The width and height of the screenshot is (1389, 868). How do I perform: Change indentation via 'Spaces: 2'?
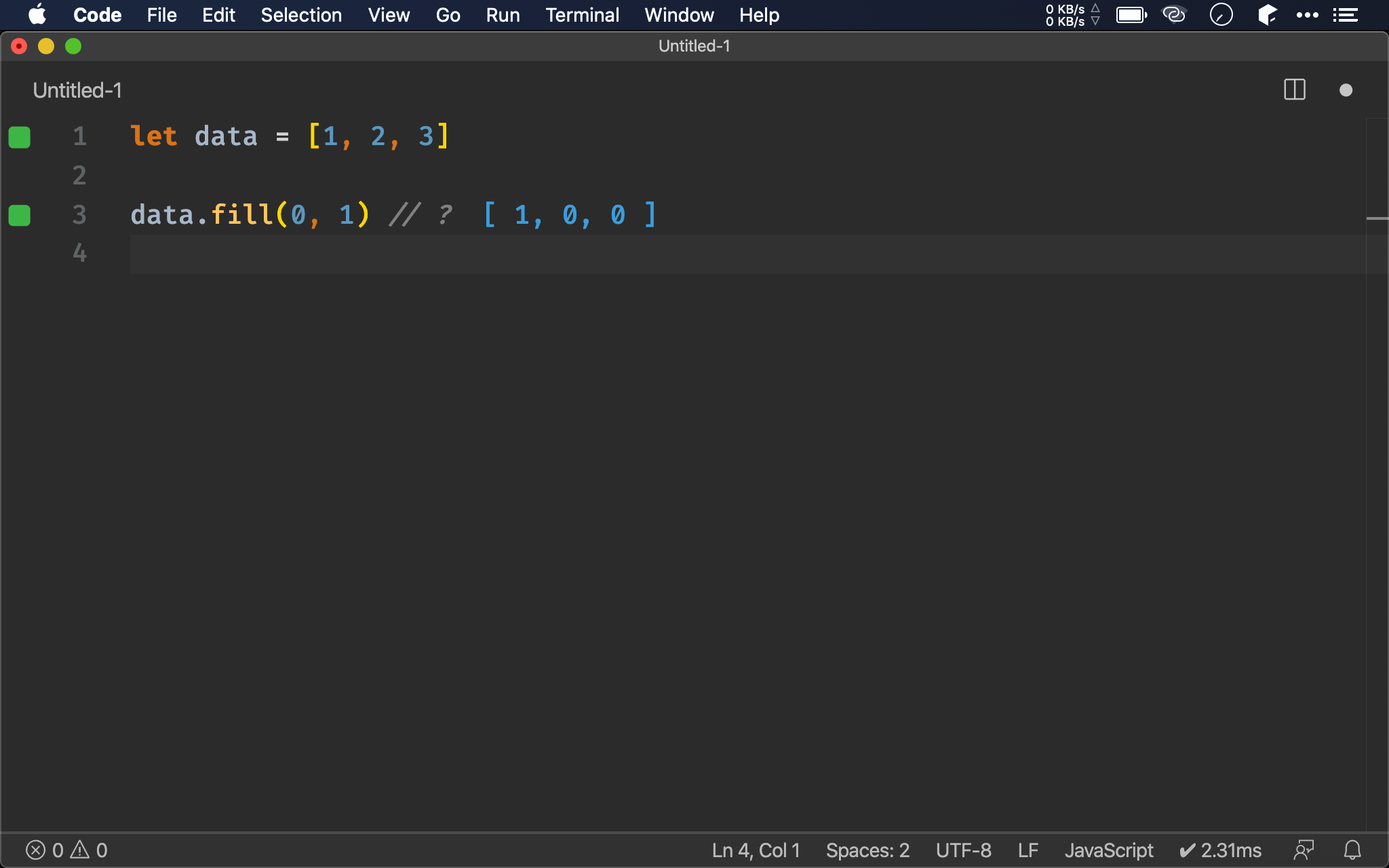pos(867,850)
